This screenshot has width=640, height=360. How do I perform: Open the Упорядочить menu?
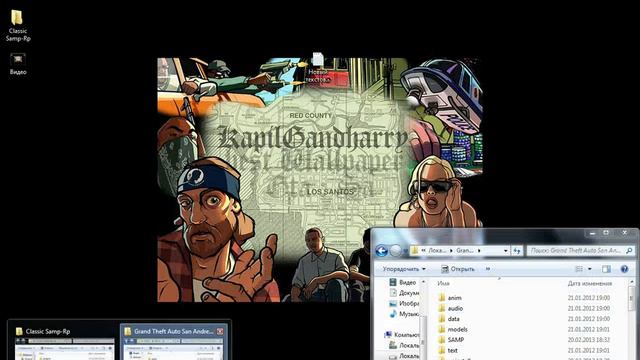tap(404, 269)
